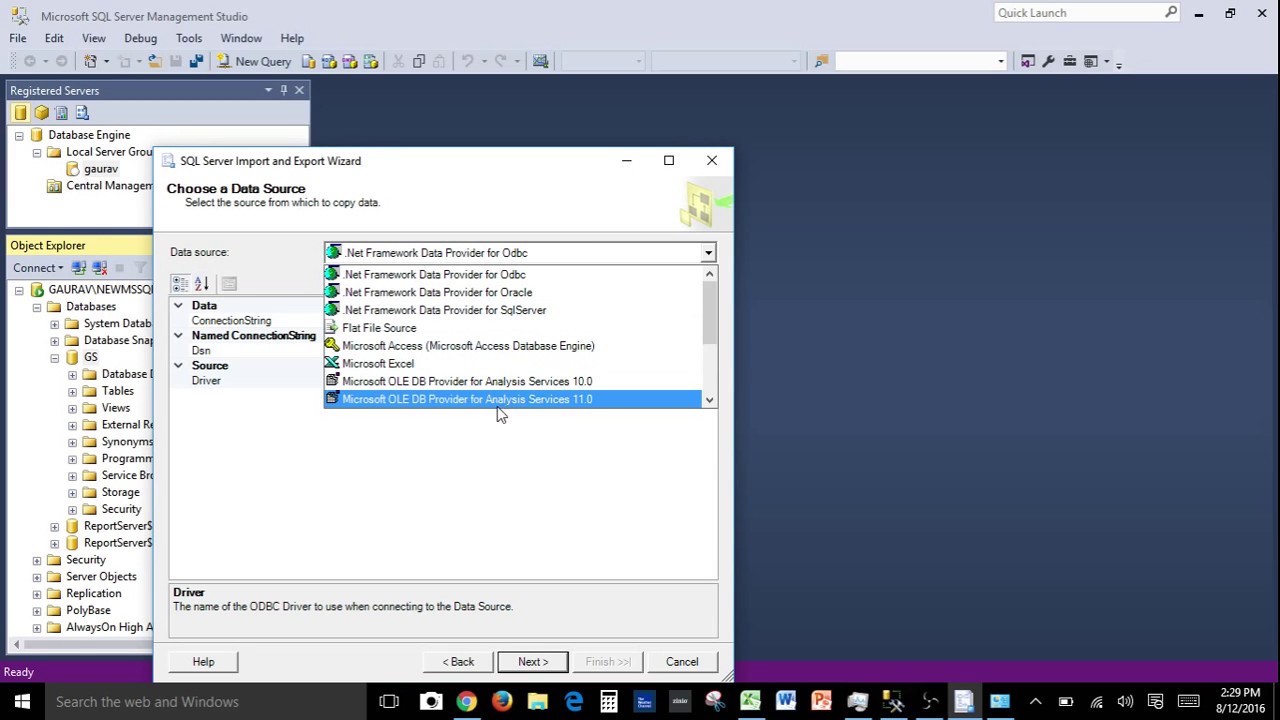The image size is (1280, 720).
Task: Expand the Replication node
Action: coord(37,594)
